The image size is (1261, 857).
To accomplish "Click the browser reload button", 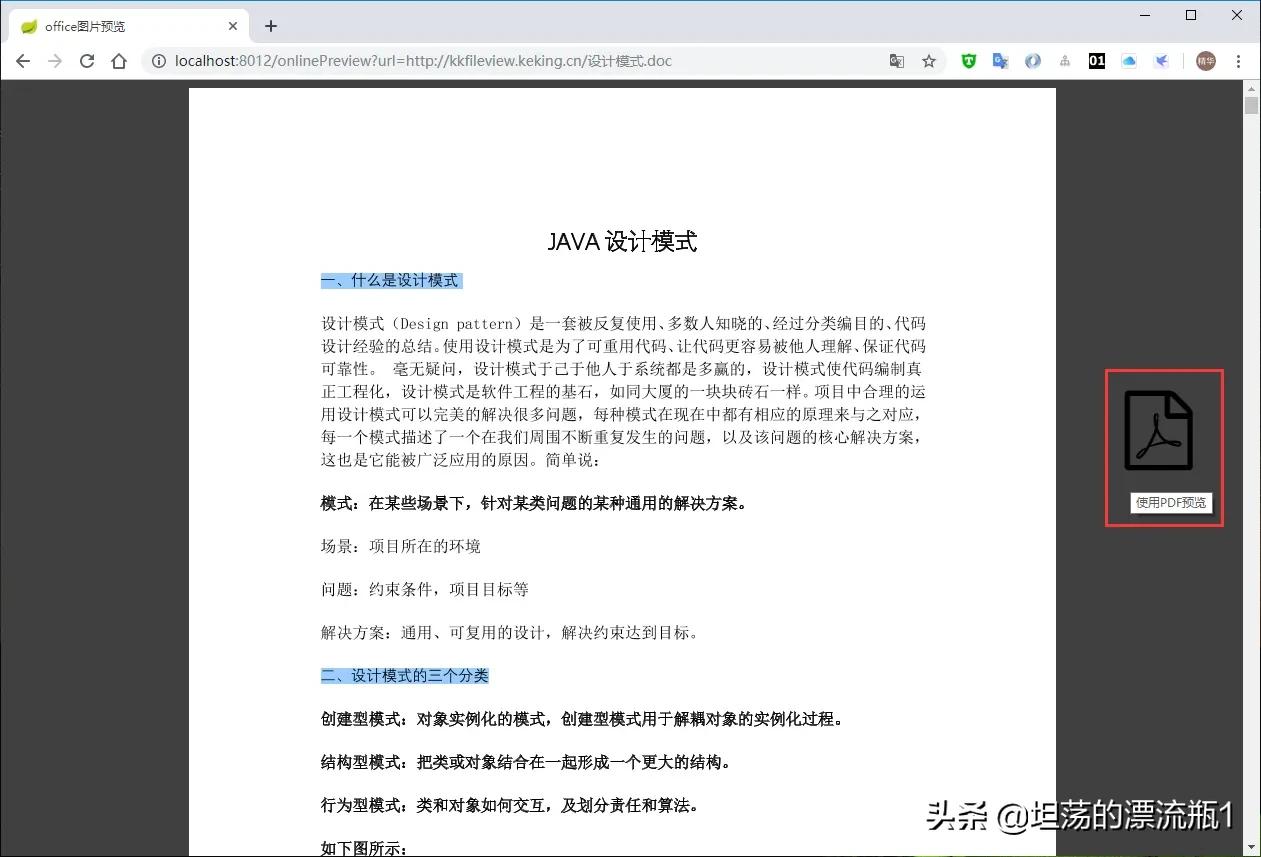I will tap(87, 60).
